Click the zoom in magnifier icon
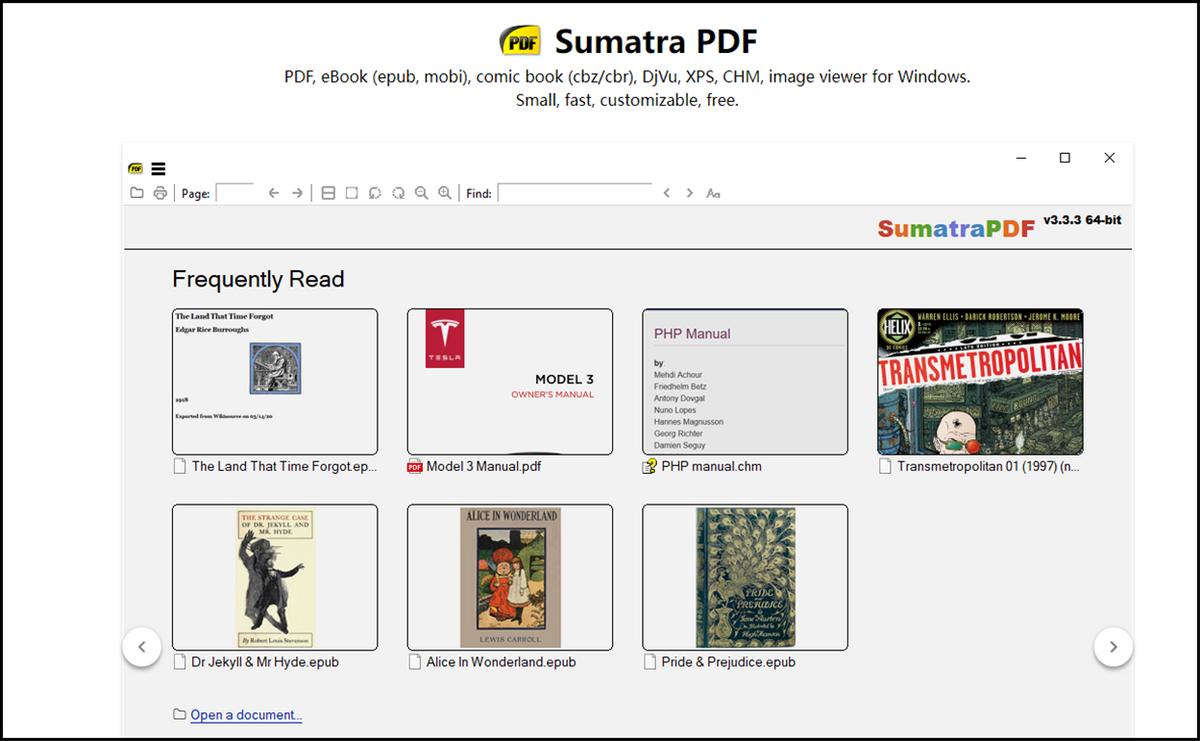 coord(444,193)
